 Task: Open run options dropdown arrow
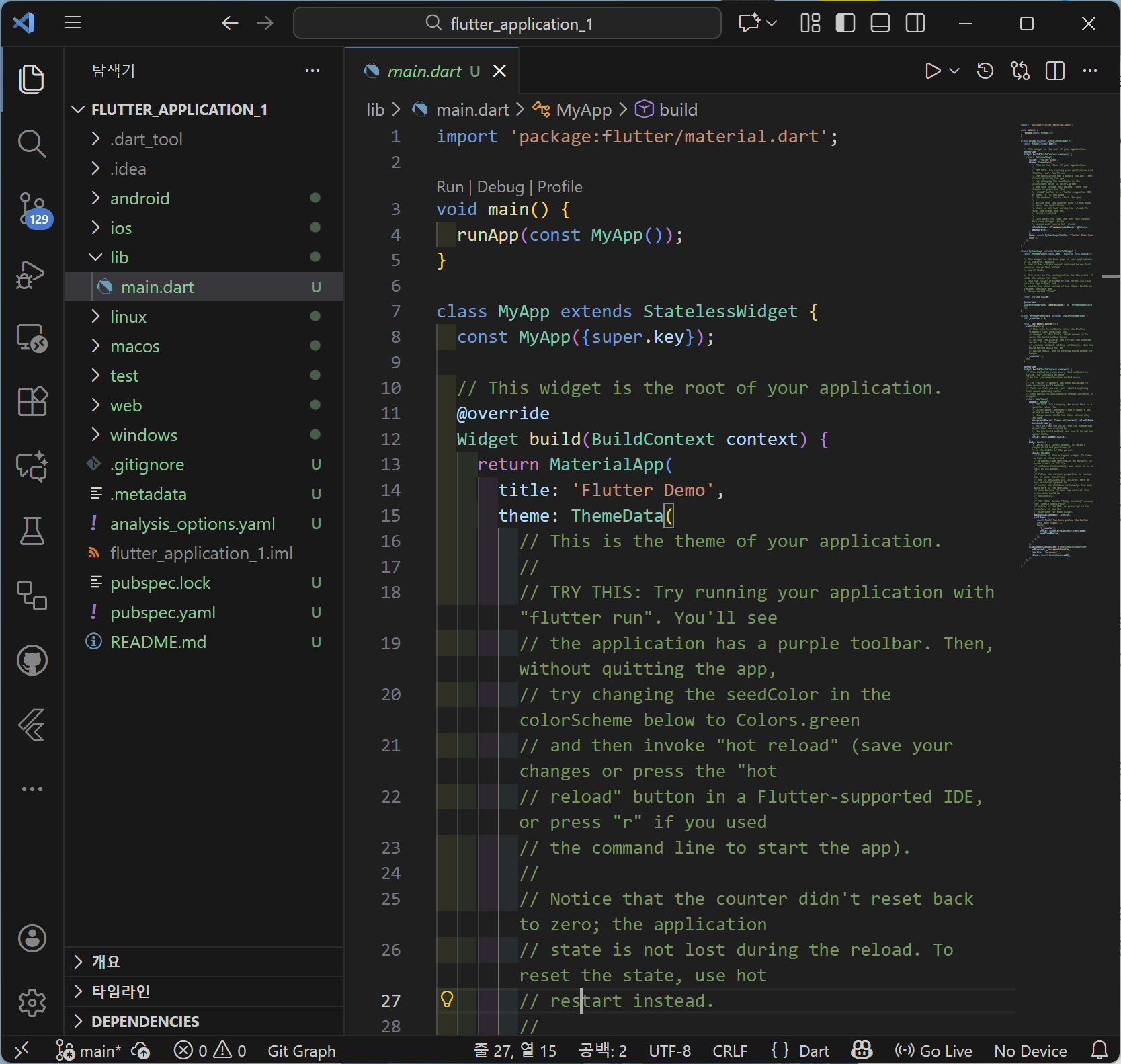tap(954, 71)
